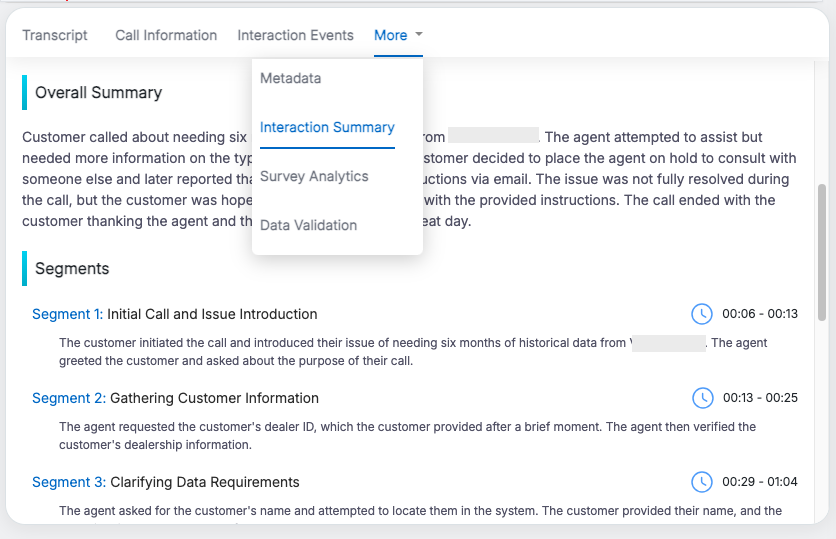This screenshot has width=836, height=539.
Task: Choose Interaction Summary in the dropdown menu
Action: point(327,127)
